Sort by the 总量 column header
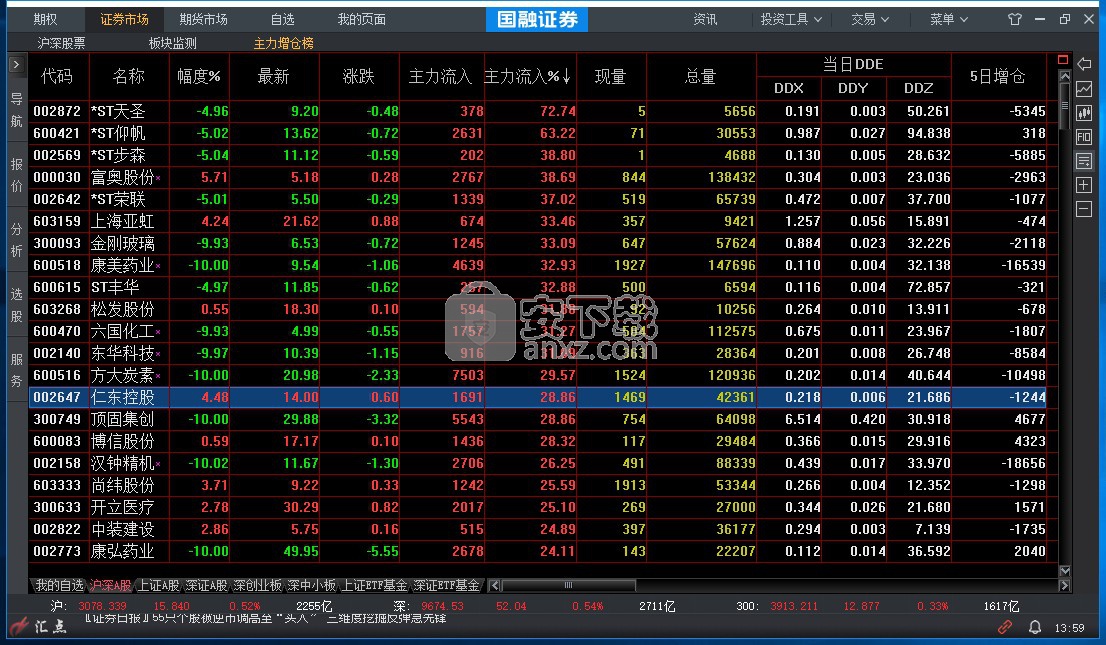The image size is (1106, 645). 700,76
